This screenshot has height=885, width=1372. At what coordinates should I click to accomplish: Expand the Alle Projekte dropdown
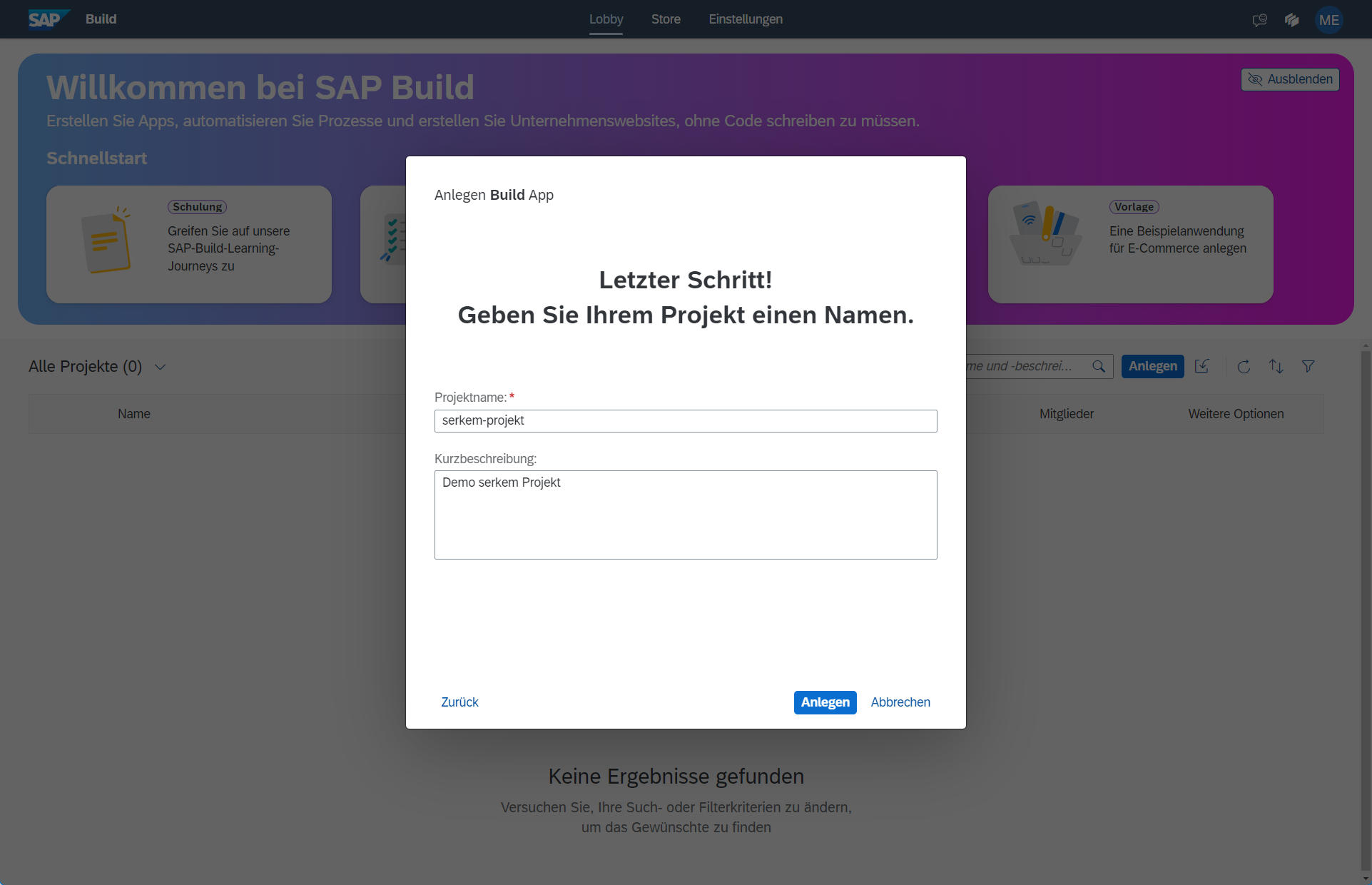[161, 367]
